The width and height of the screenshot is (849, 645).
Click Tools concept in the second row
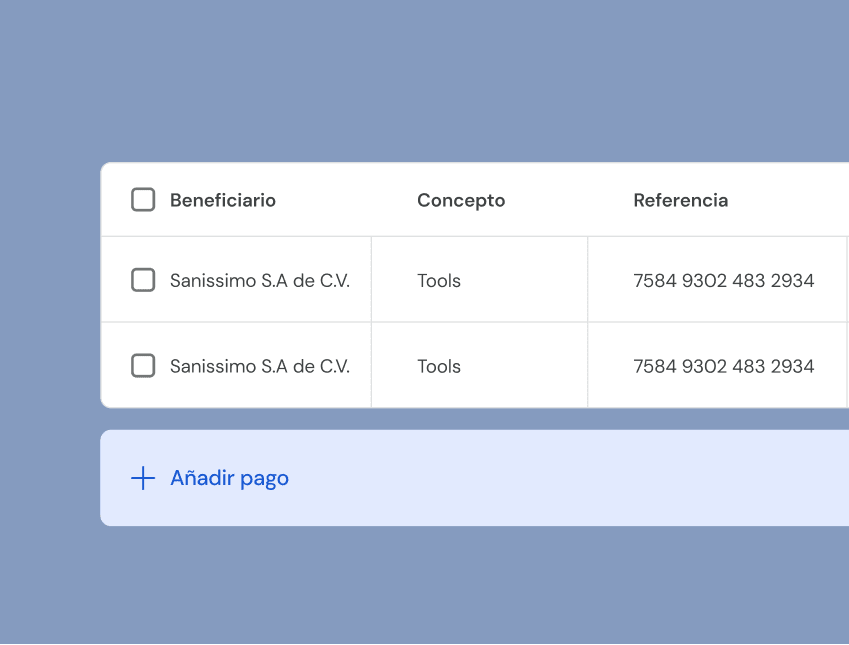click(439, 366)
